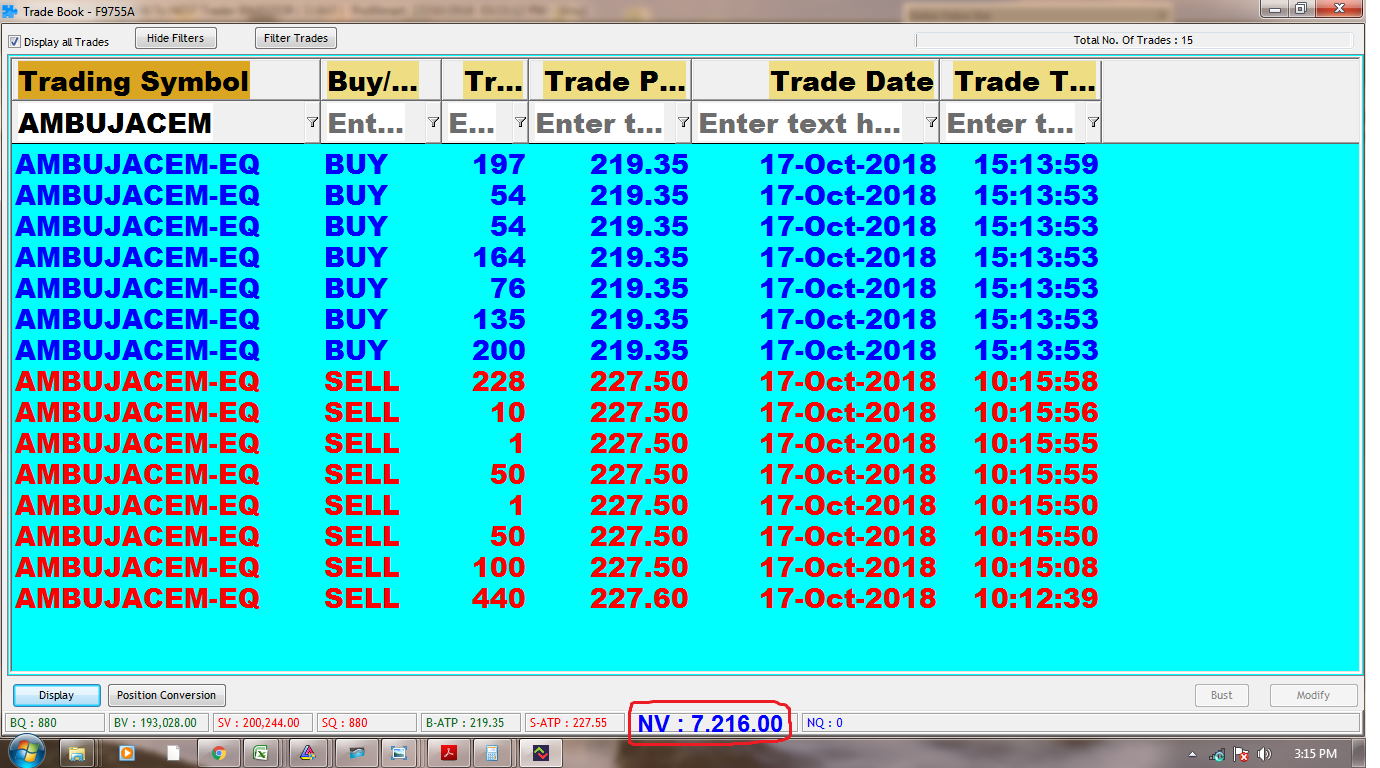Toggle the Display all Trades checkbox

tap(14, 42)
